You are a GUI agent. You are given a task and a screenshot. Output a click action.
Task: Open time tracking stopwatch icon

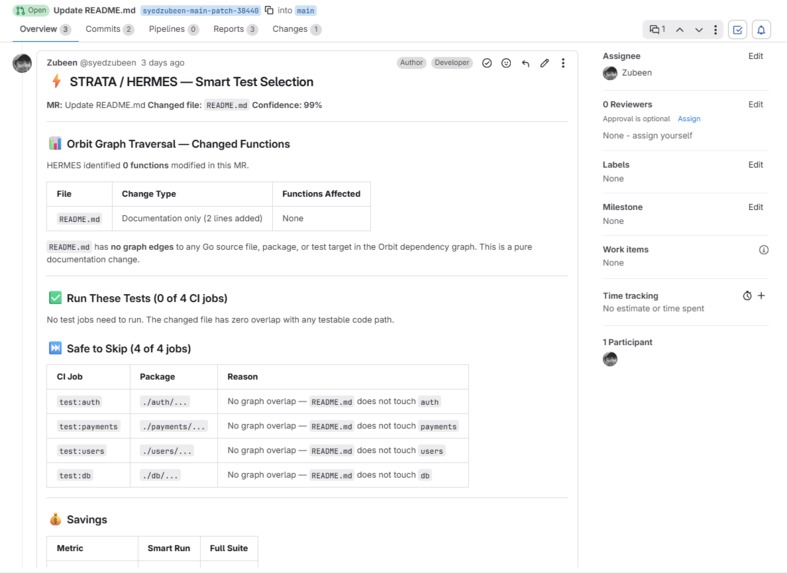click(747, 296)
